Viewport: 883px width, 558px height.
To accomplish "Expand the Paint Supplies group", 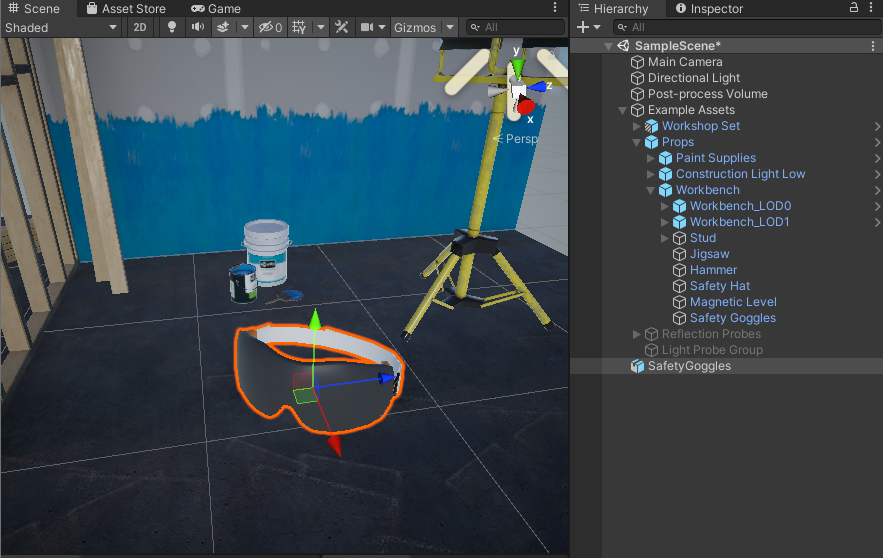I will 651,158.
